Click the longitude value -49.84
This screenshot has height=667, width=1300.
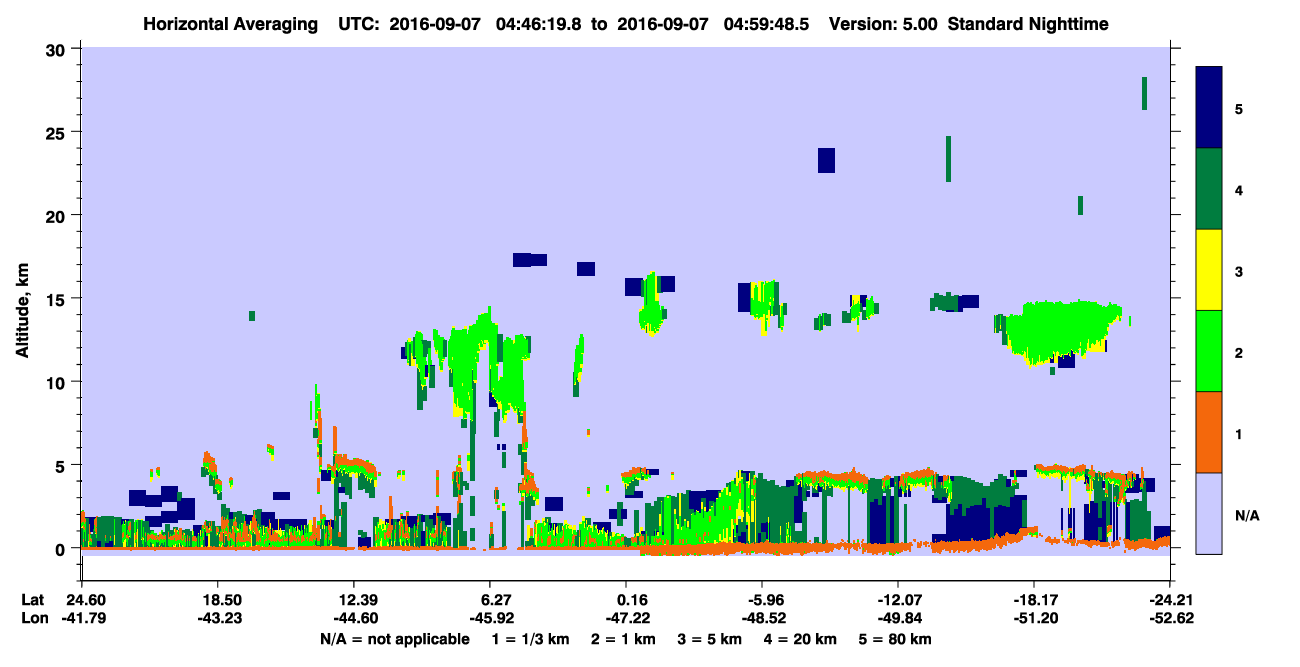tap(898, 618)
